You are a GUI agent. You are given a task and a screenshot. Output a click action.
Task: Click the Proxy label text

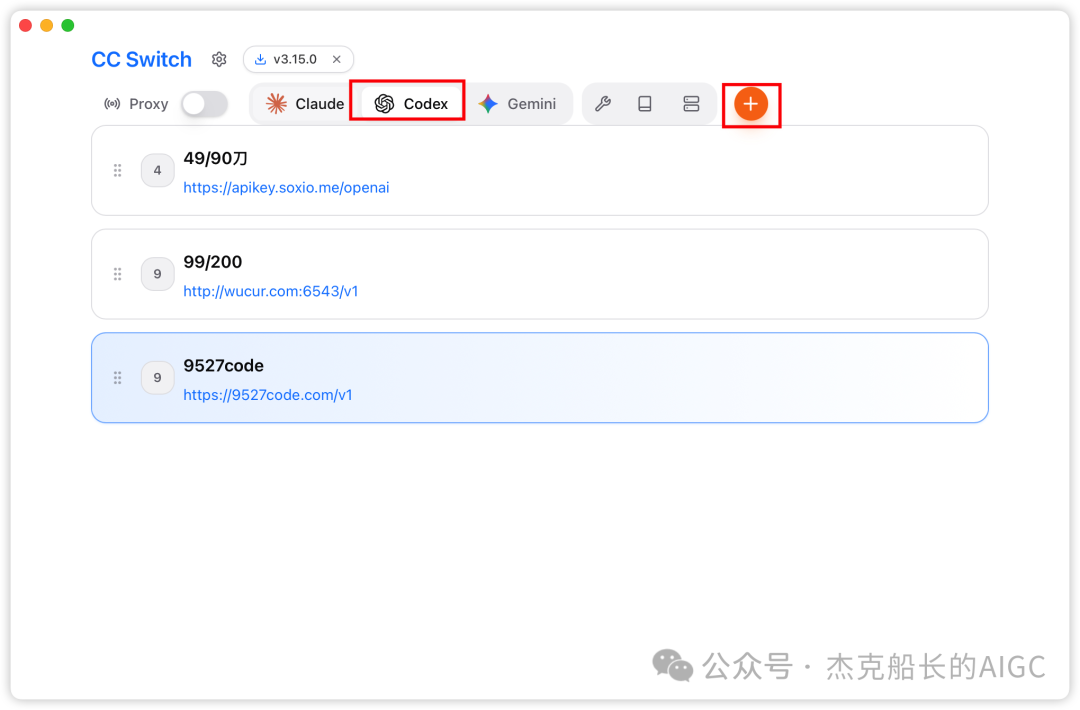pos(149,104)
